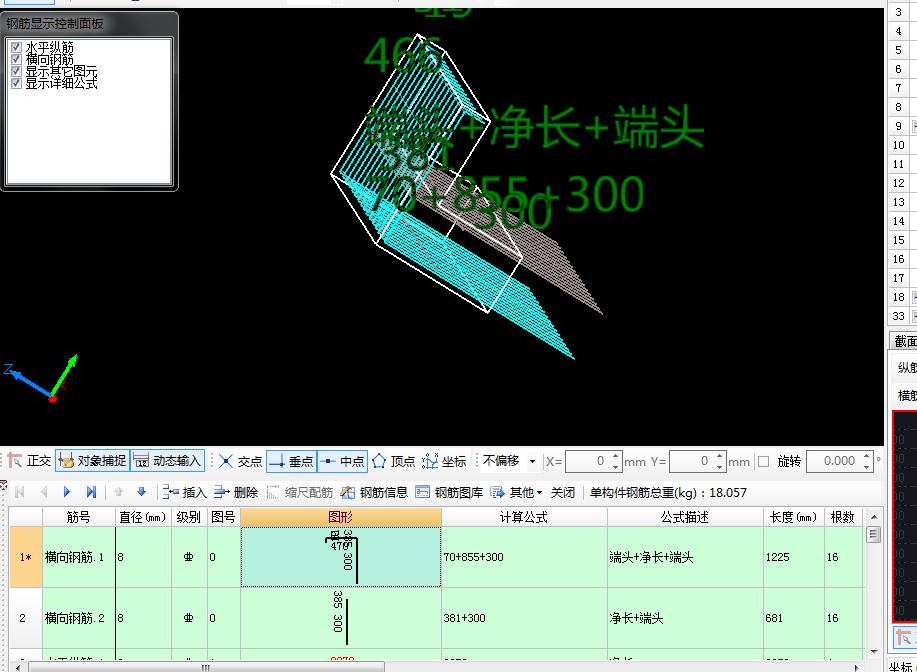The height and width of the screenshot is (672, 917).
Task: Select row header 1* in table
Action: coord(25,557)
